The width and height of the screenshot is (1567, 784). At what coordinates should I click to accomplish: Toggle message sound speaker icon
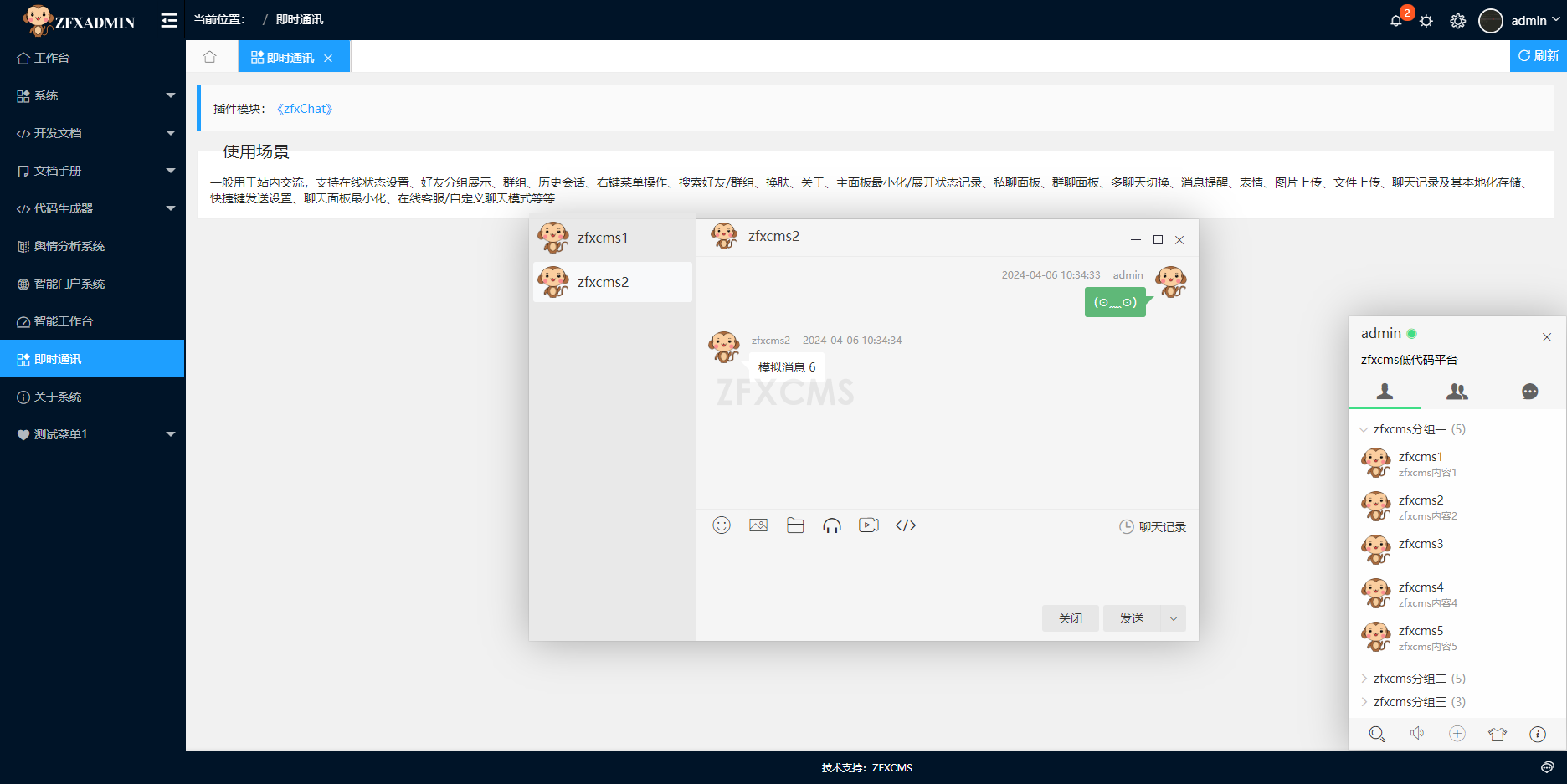click(1417, 734)
